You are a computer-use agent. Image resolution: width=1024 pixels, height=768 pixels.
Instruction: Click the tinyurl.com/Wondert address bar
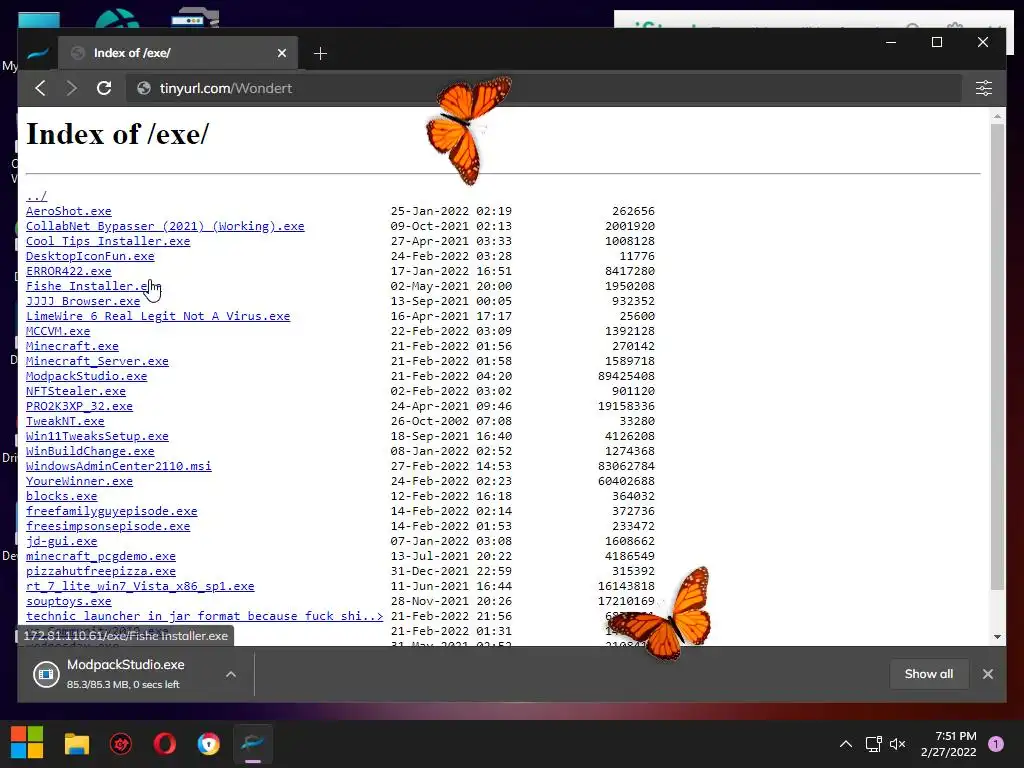coord(544,88)
